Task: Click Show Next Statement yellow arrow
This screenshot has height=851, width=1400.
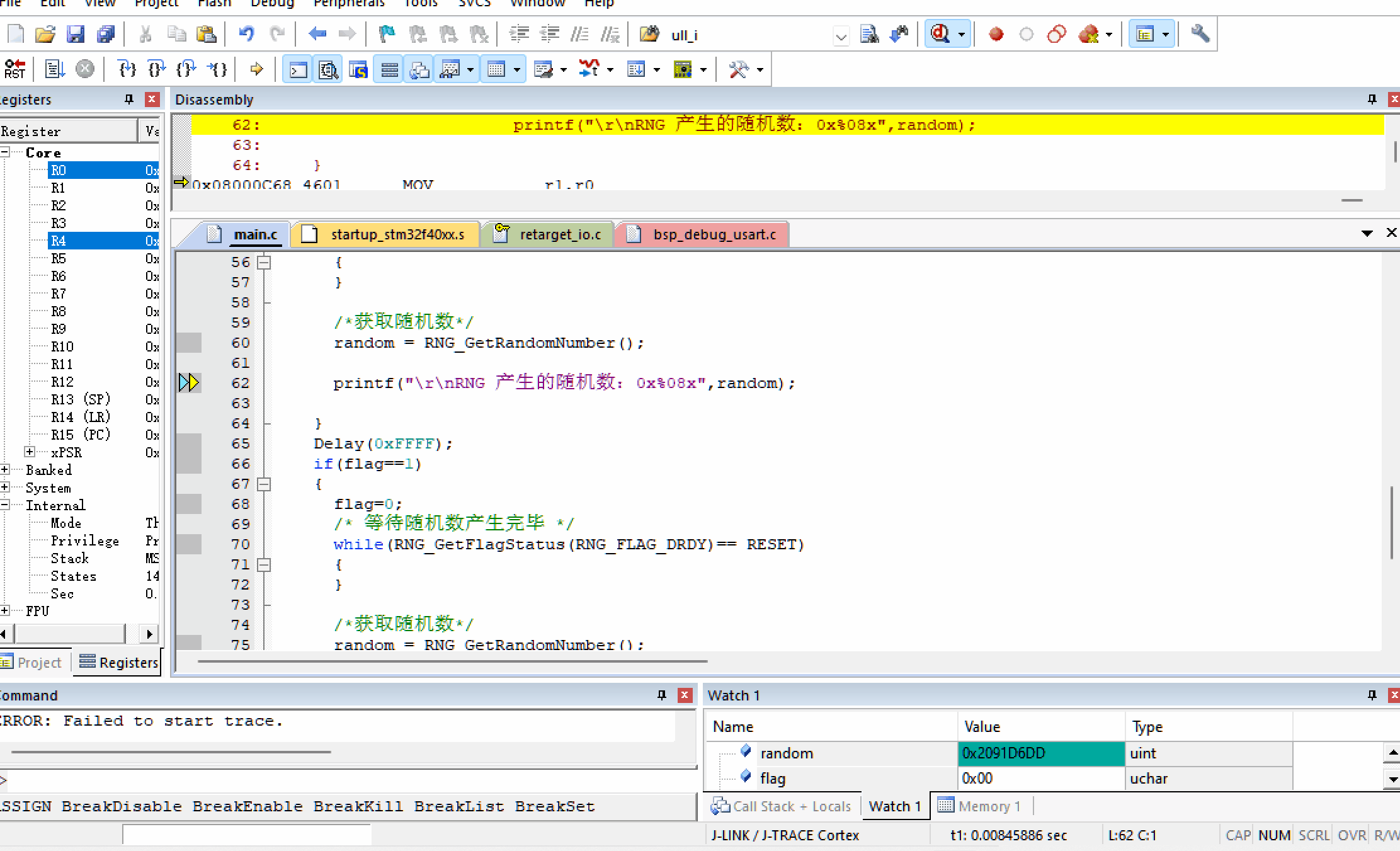Action: click(256, 69)
